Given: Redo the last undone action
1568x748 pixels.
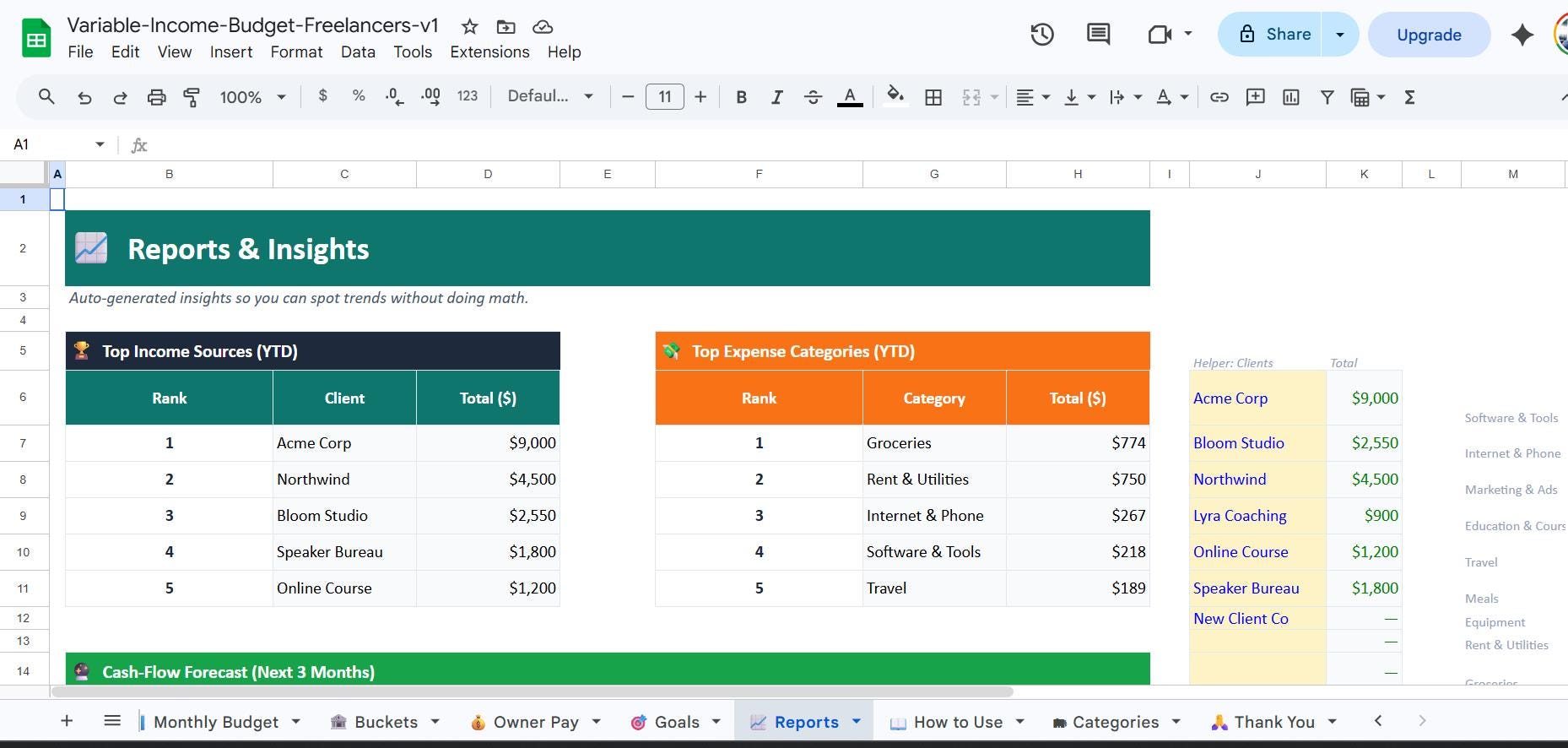Looking at the screenshot, I should click(120, 97).
